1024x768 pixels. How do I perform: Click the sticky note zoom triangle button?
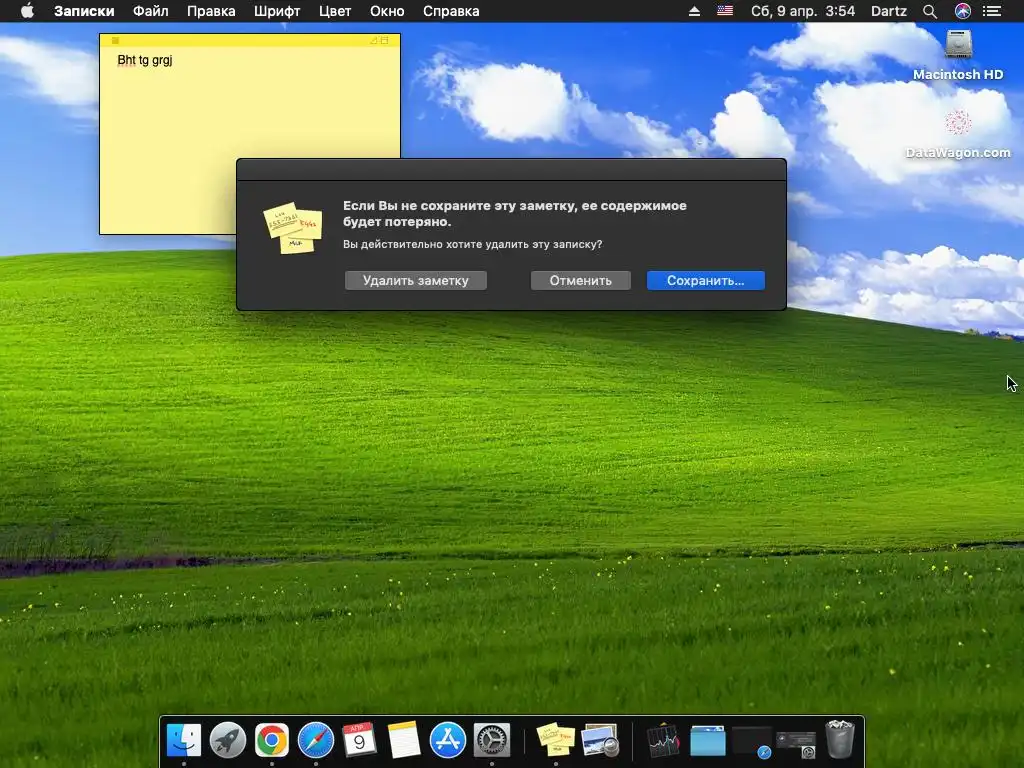pos(374,40)
